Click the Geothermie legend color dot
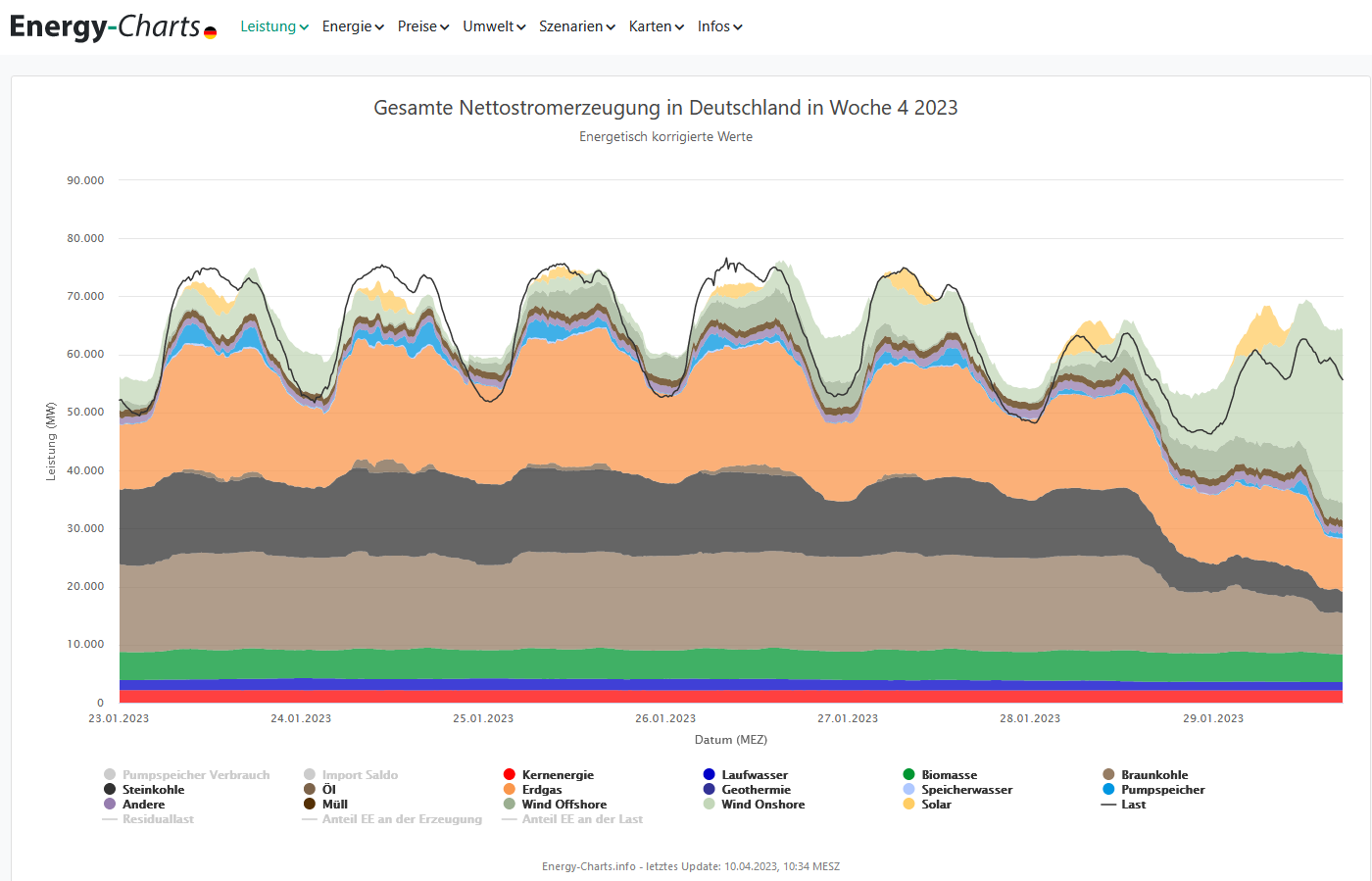 click(709, 790)
